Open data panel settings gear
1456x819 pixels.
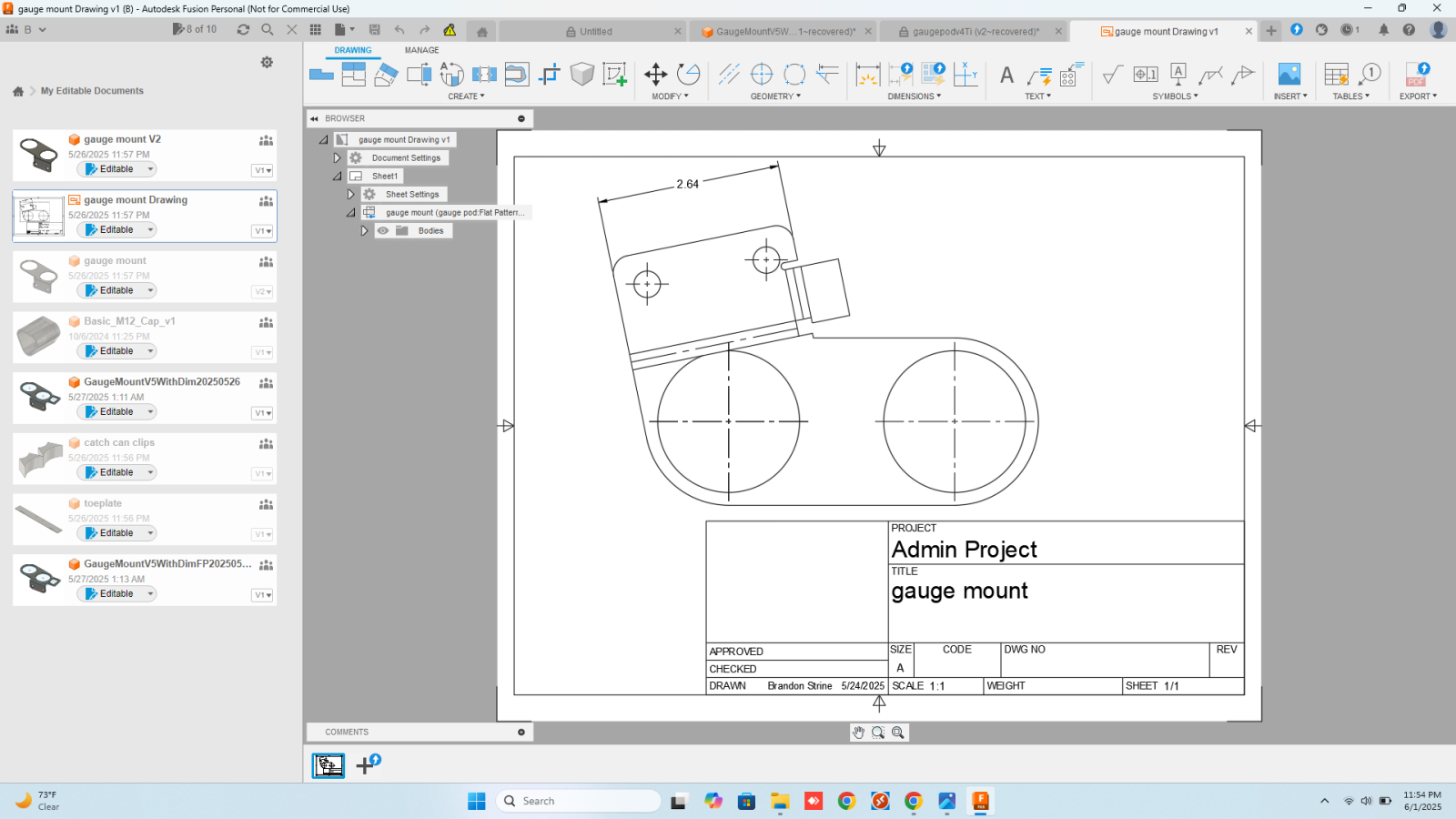point(267,62)
